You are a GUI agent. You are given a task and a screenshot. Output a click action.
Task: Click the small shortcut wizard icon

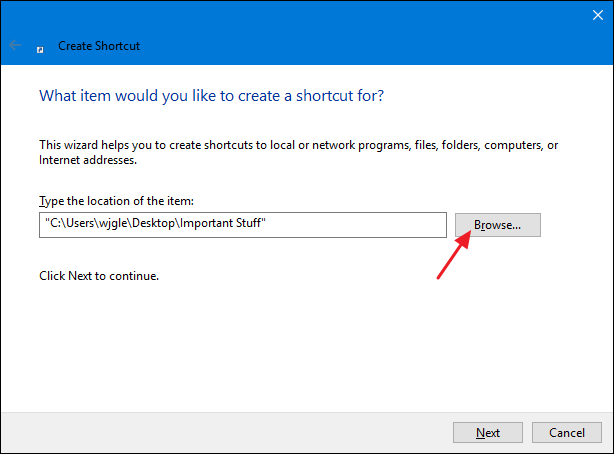[x=40, y=46]
